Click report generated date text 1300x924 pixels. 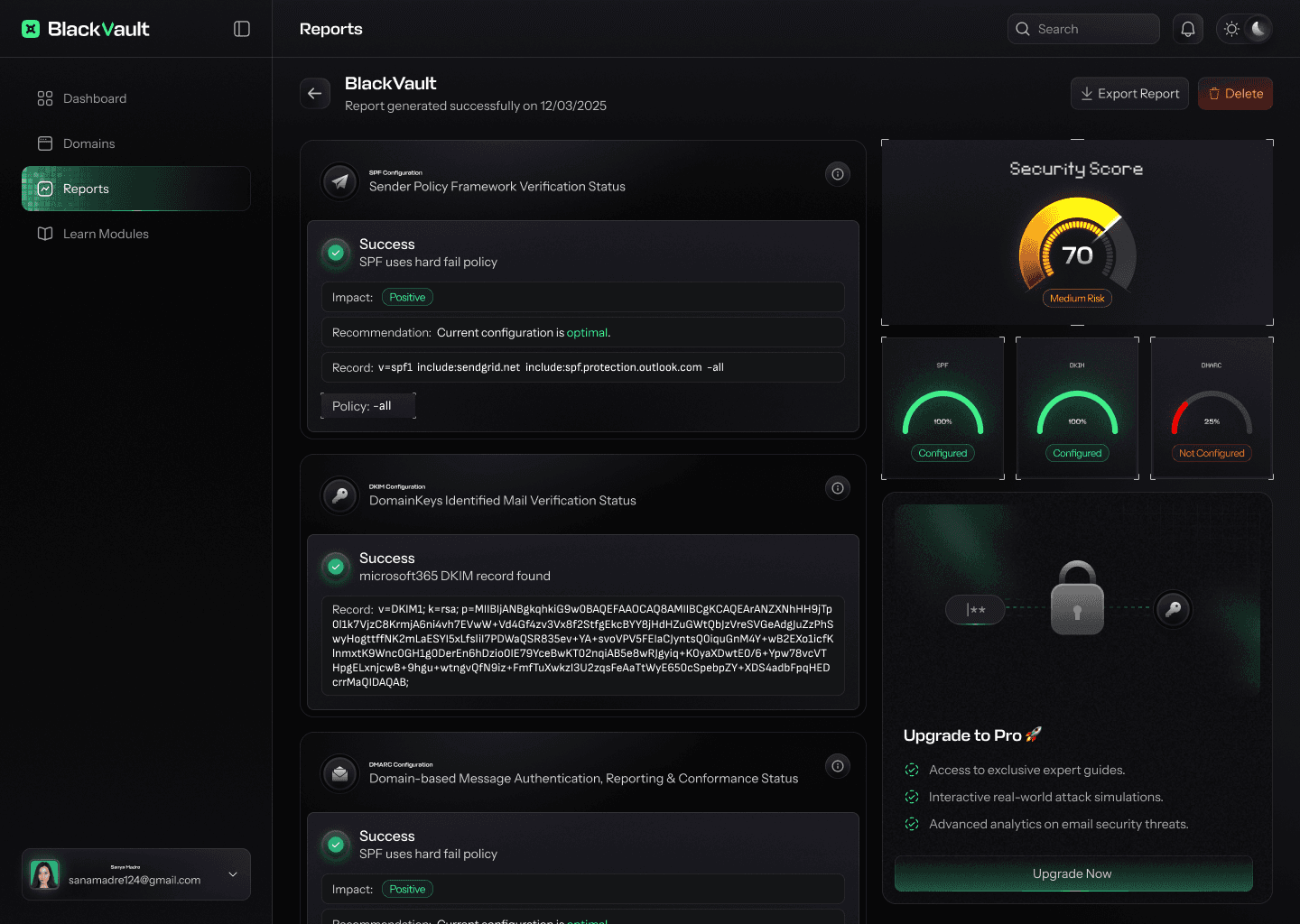(x=476, y=106)
